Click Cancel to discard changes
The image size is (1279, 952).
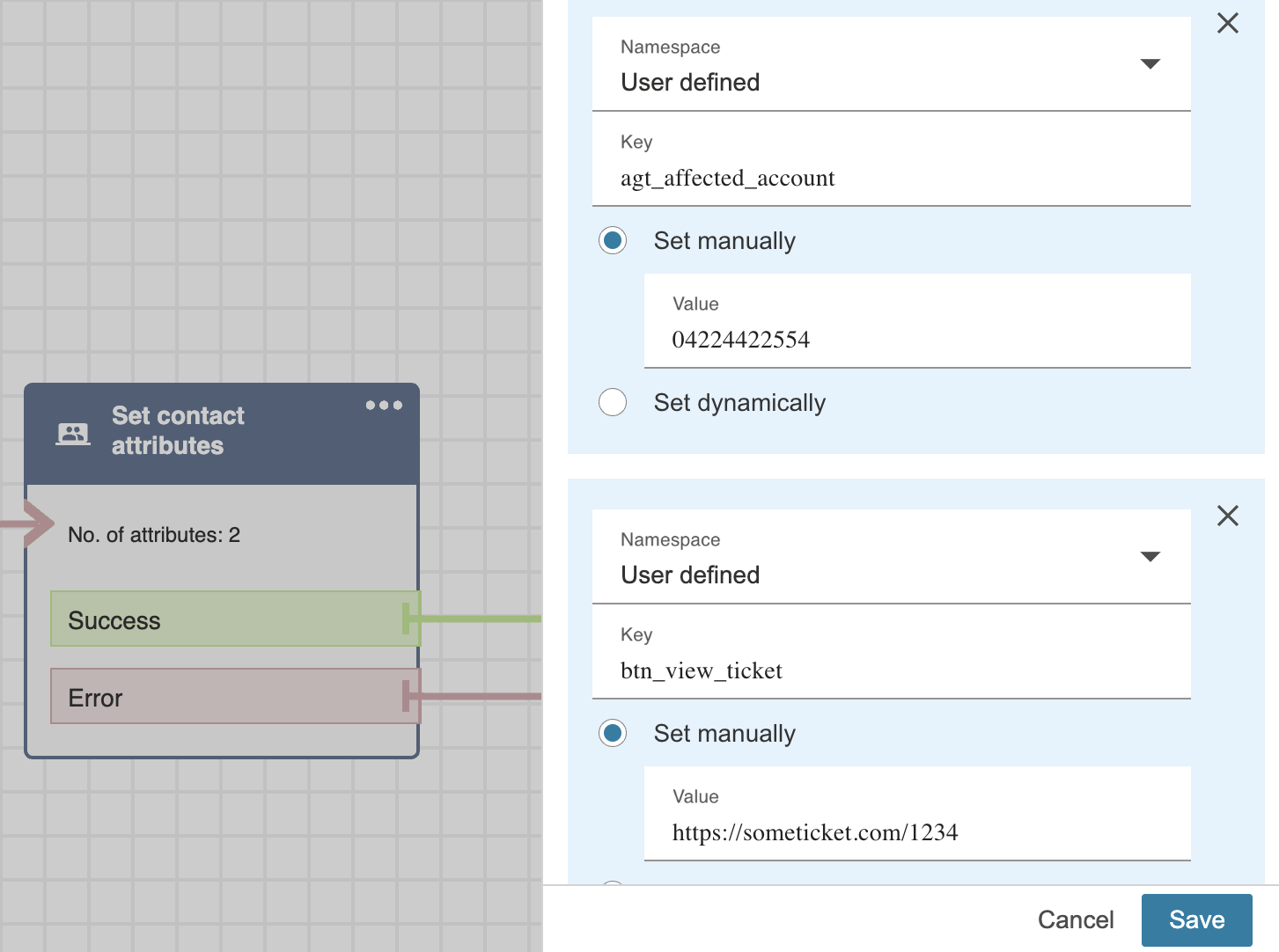pyautogui.click(x=1075, y=920)
